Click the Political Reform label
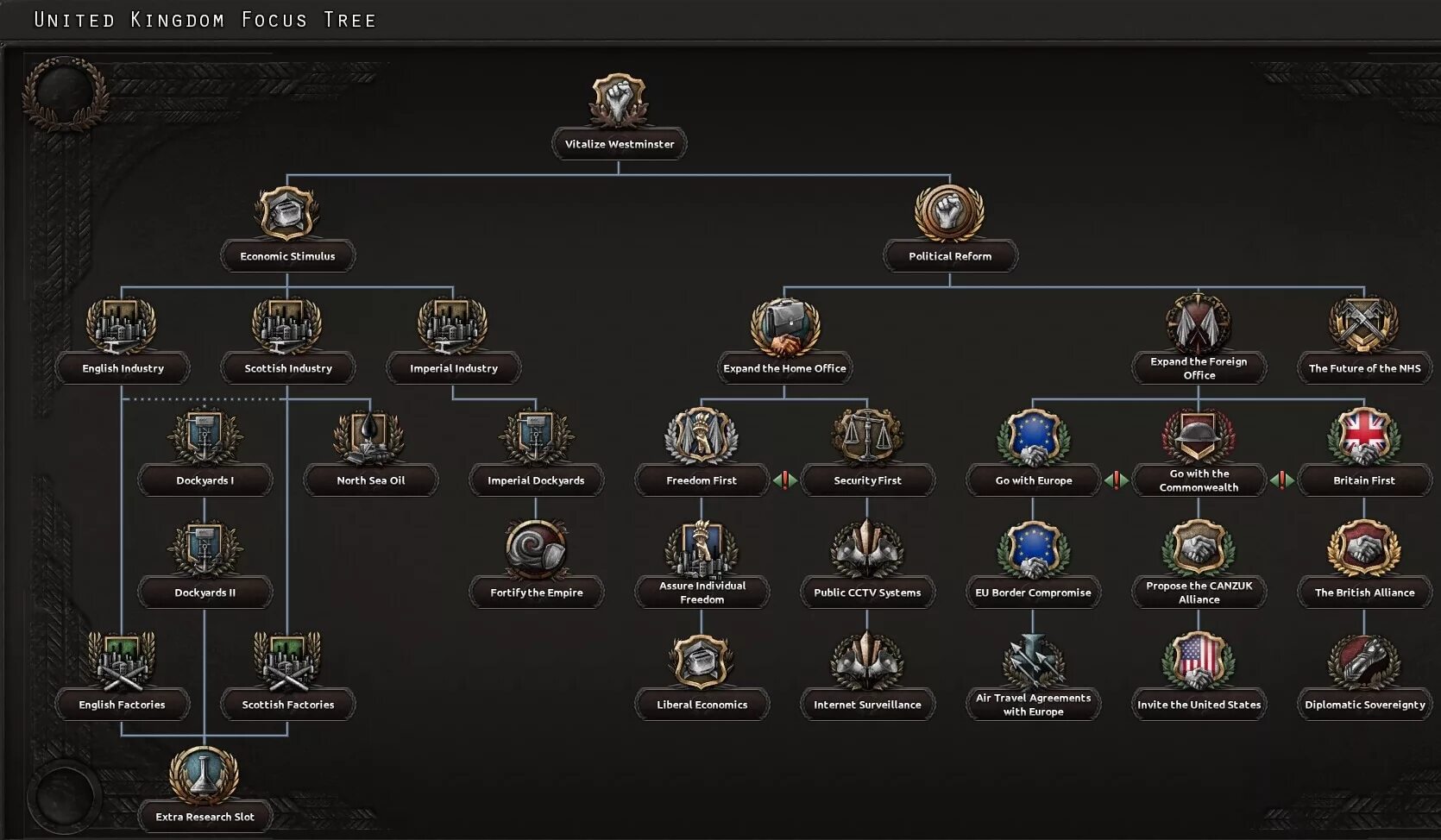 pos(950,256)
